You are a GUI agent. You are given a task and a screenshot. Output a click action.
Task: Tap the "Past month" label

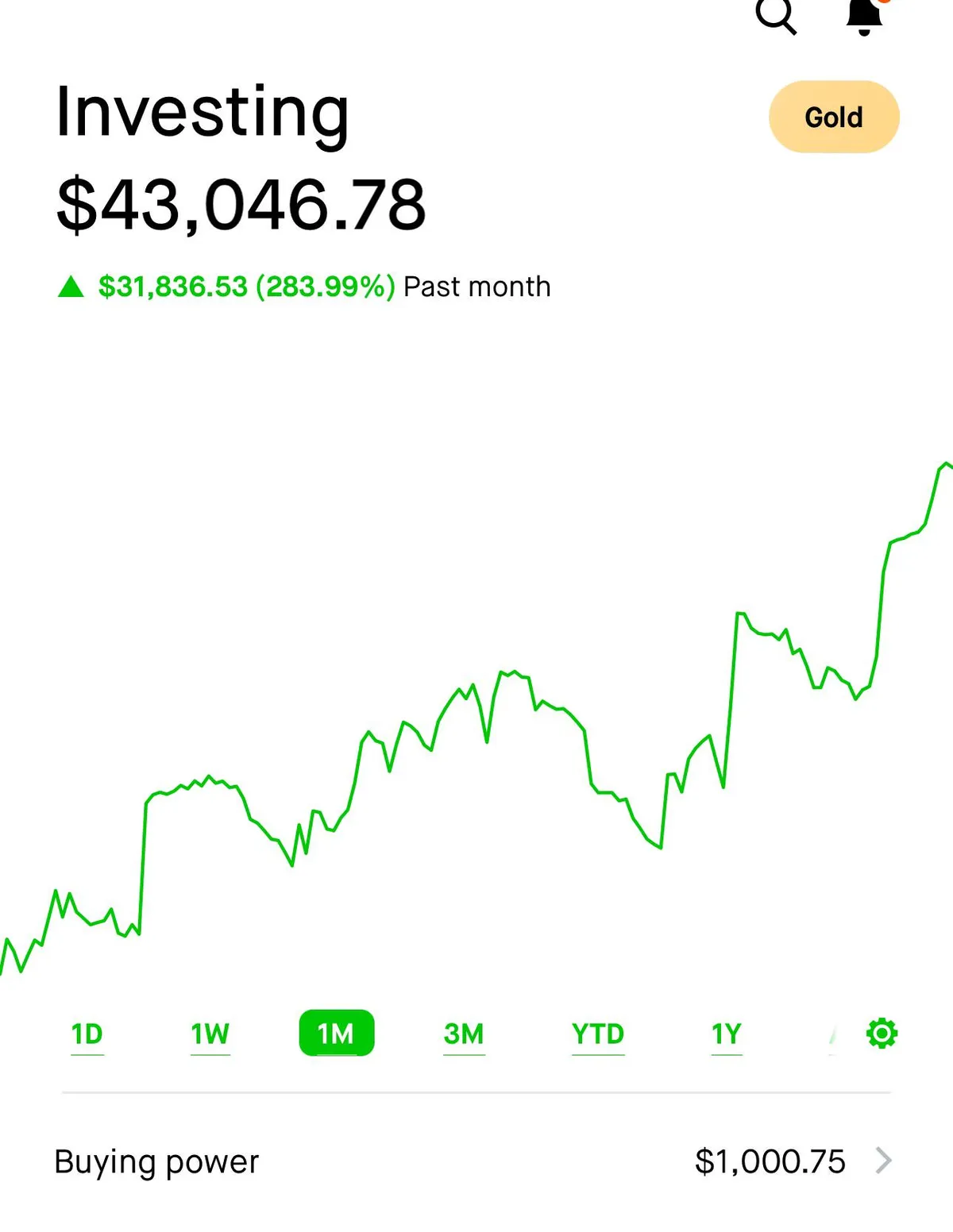pyautogui.click(x=476, y=287)
